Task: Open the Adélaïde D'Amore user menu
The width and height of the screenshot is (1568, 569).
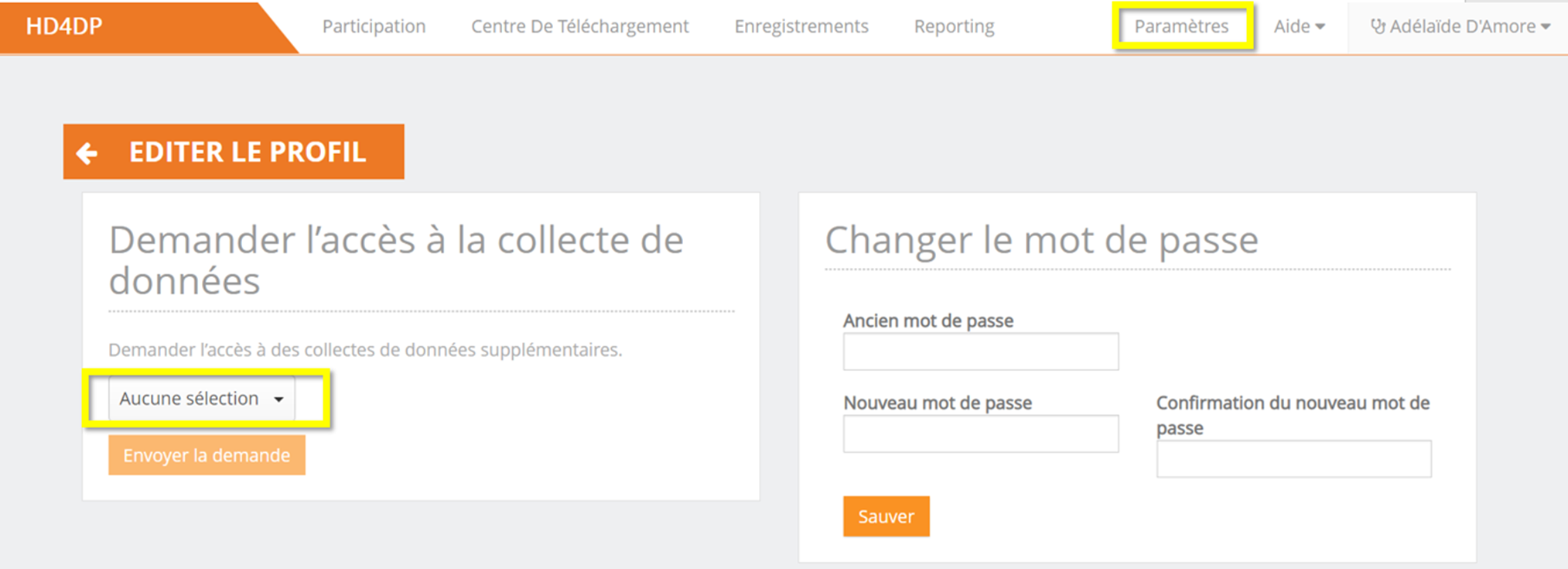Action: click(1461, 26)
